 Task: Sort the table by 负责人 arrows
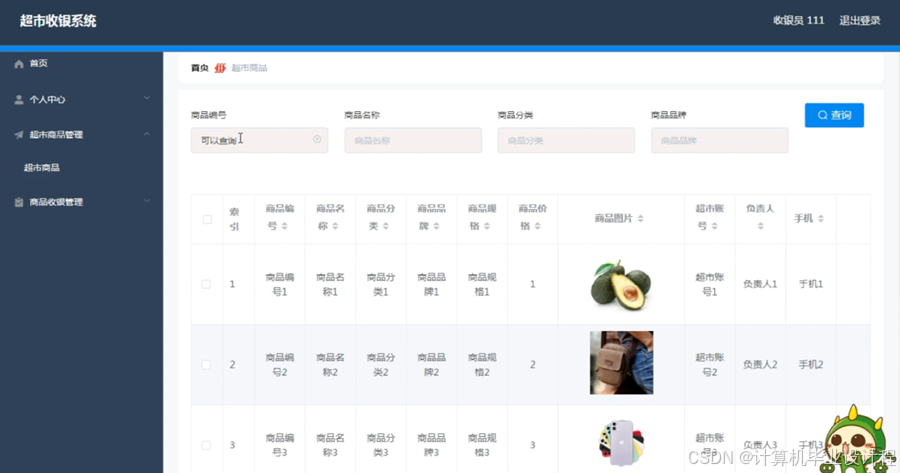point(761,226)
